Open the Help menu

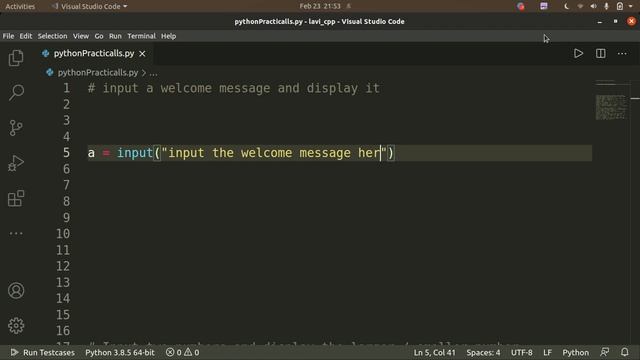(x=168, y=36)
